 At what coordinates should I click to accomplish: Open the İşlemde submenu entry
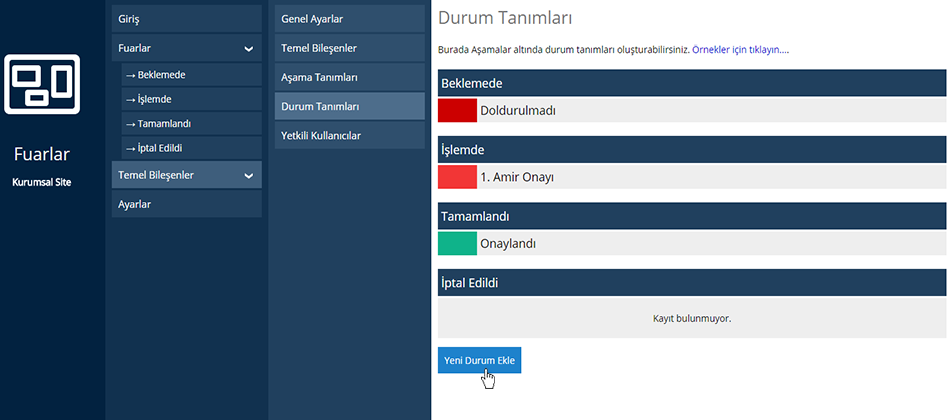(x=191, y=99)
